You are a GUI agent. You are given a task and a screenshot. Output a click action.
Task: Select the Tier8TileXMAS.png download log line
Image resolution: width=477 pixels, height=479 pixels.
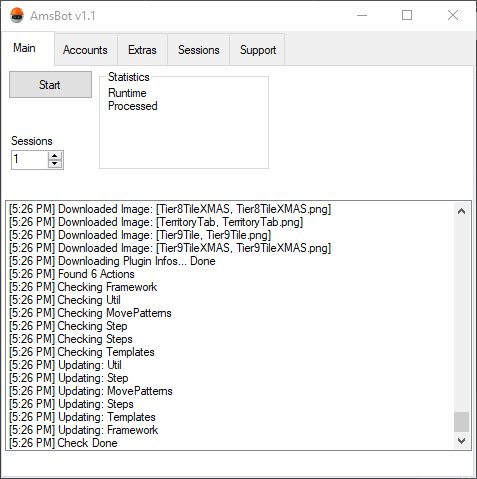[x=170, y=209]
